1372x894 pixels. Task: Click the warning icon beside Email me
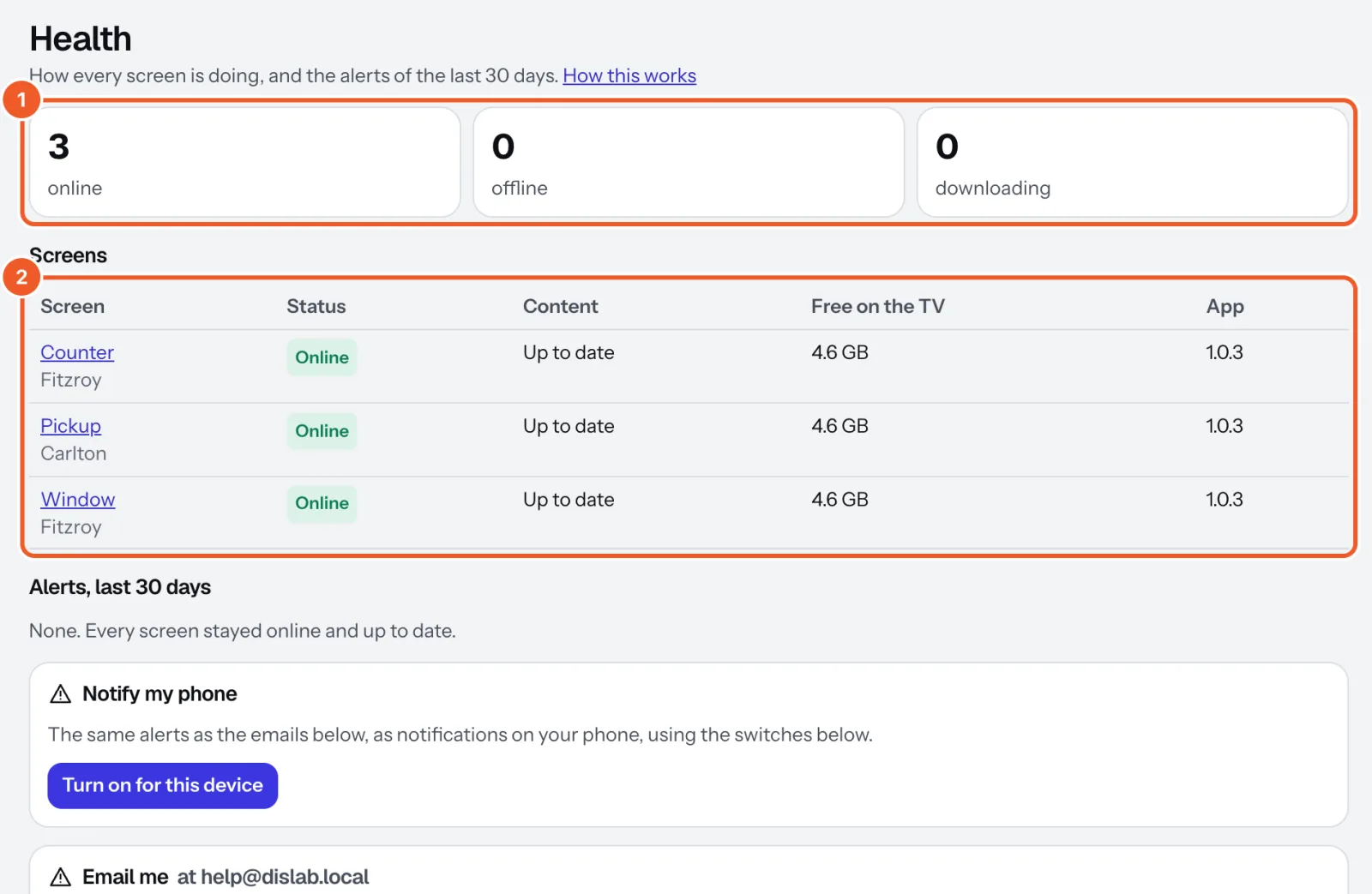(x=61, y=877)
